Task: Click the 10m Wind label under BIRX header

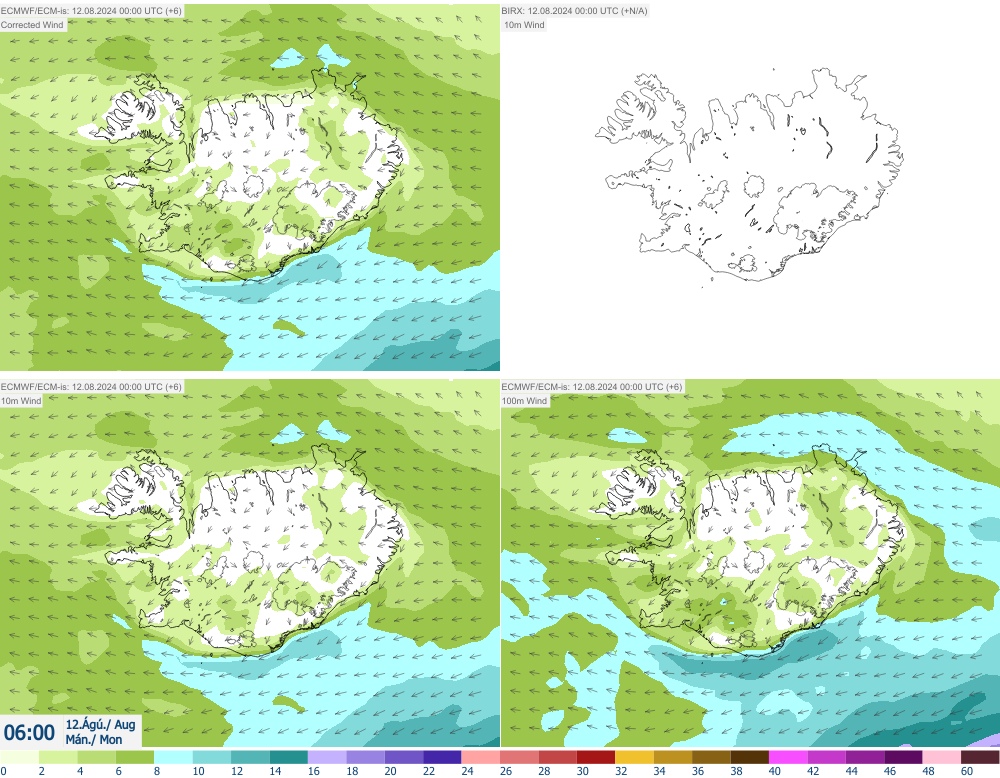Action: (x=524, y=25)
